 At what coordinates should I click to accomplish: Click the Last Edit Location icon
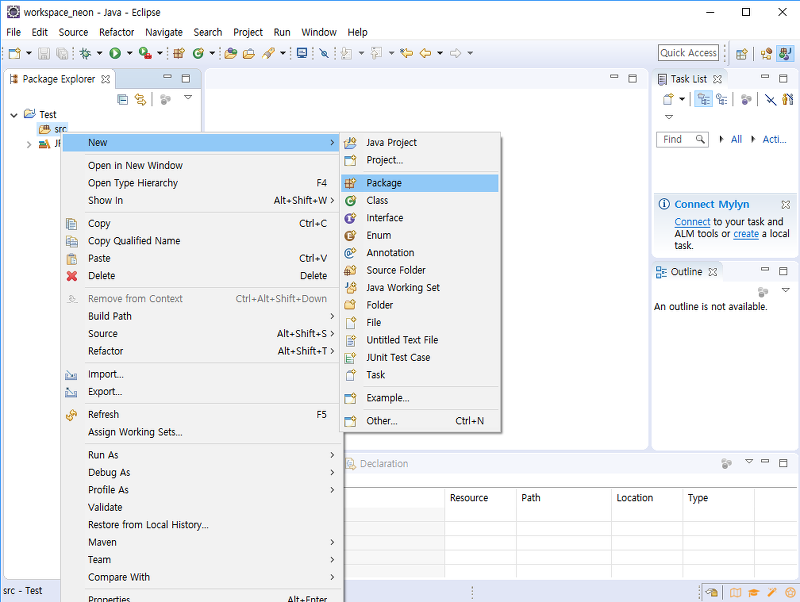pyautogui.click(x=406, y=53)
